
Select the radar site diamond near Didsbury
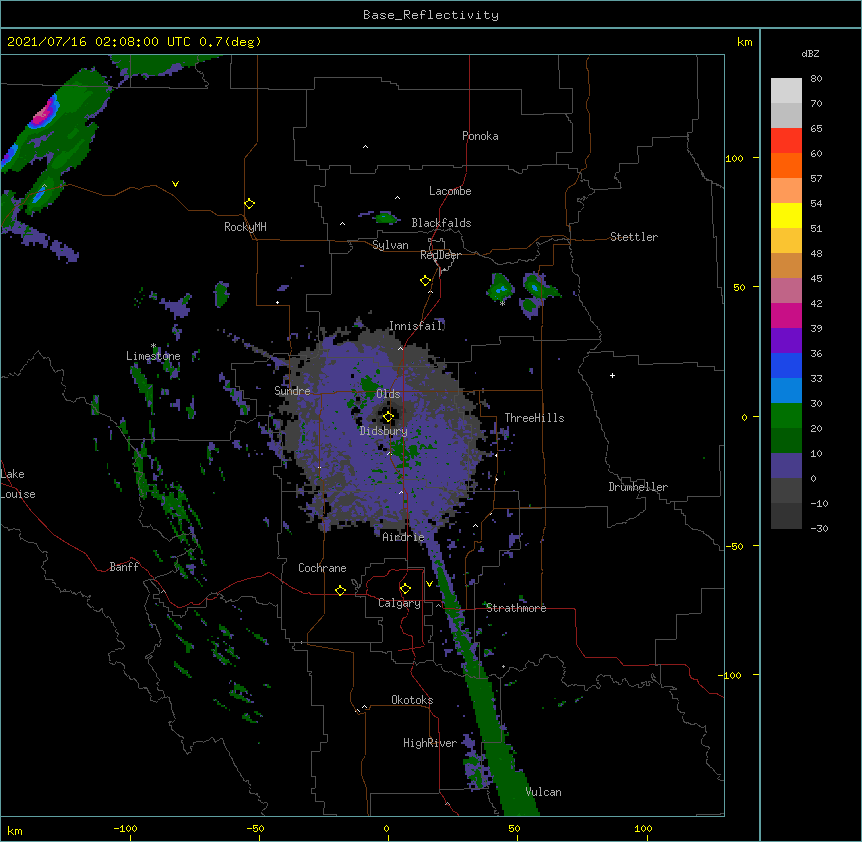tap(388, 417)
